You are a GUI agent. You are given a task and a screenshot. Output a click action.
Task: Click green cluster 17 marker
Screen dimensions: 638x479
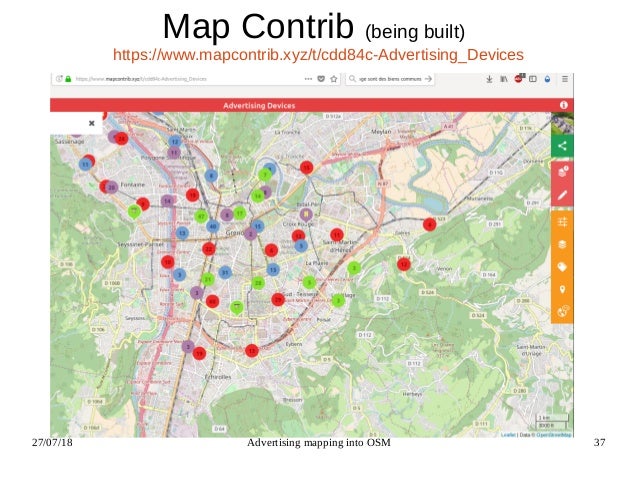[x=240, y=213]
